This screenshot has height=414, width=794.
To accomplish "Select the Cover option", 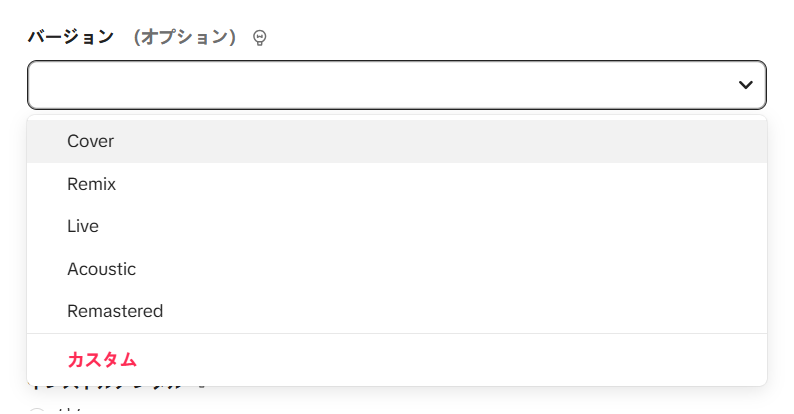I will [91, 141].
